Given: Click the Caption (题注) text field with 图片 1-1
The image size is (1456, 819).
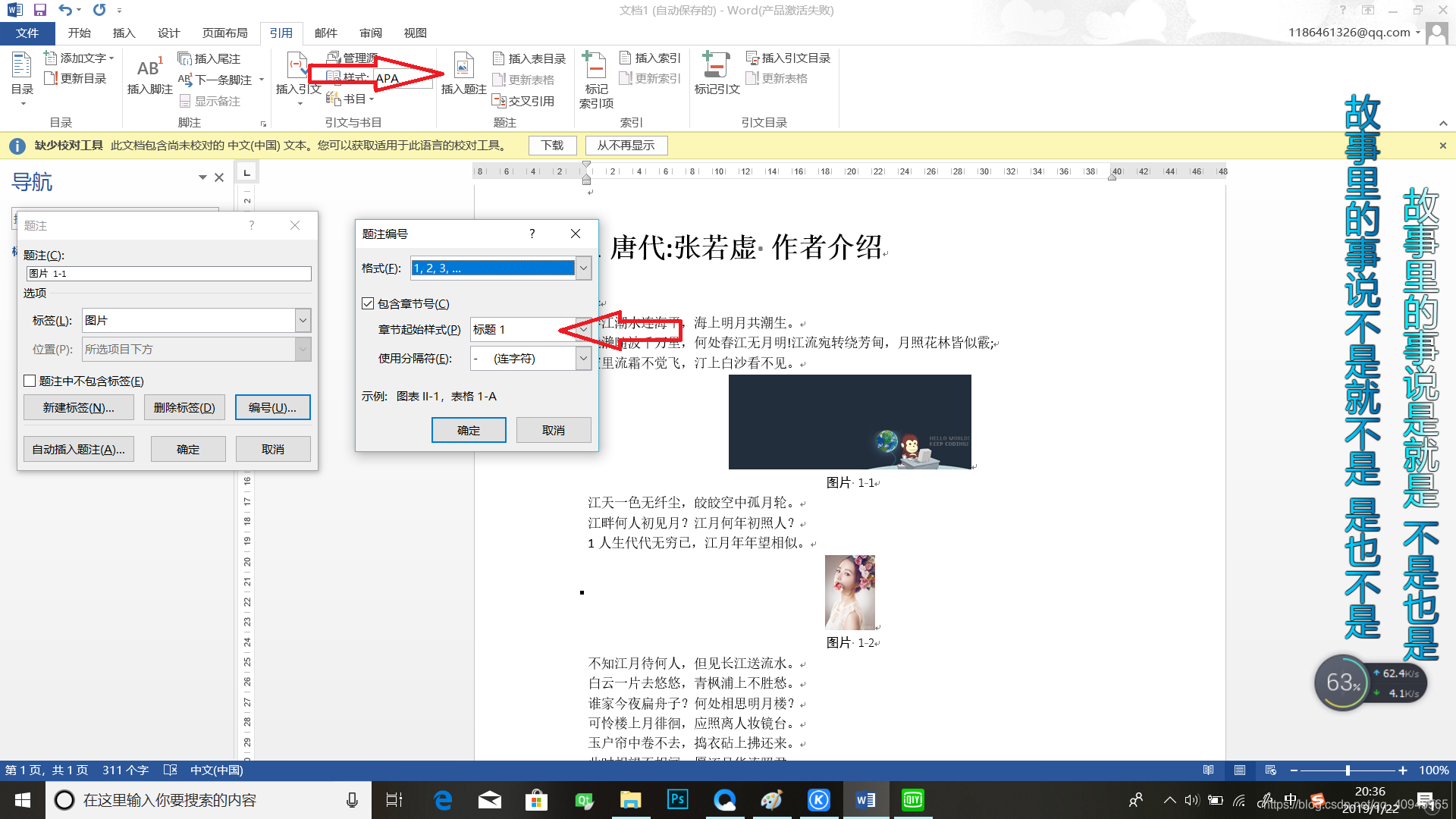Looking at the screenshot, I should (168, 274).
